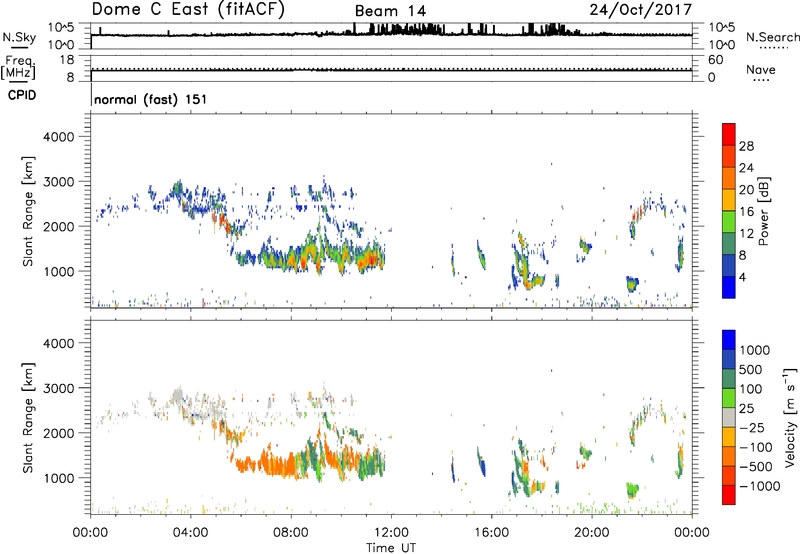Image resolution: width=800 pixels, height=554 pixels.
Task: Click the 'Dome C East (fitACF)' plot title
Action: pos(188,10)
